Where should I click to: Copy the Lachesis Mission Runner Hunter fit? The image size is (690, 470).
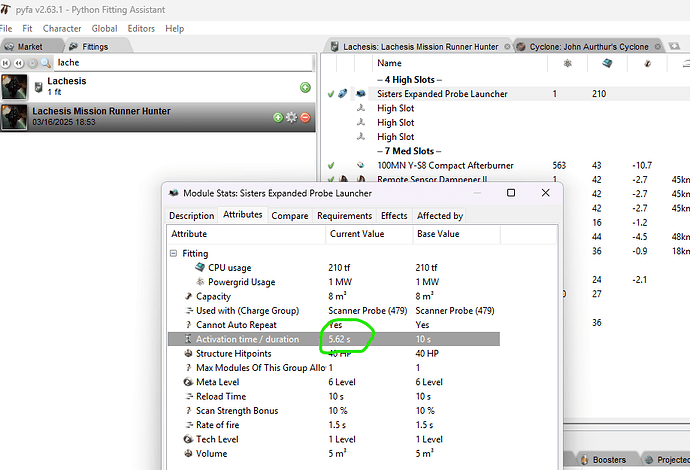[278, 118]
